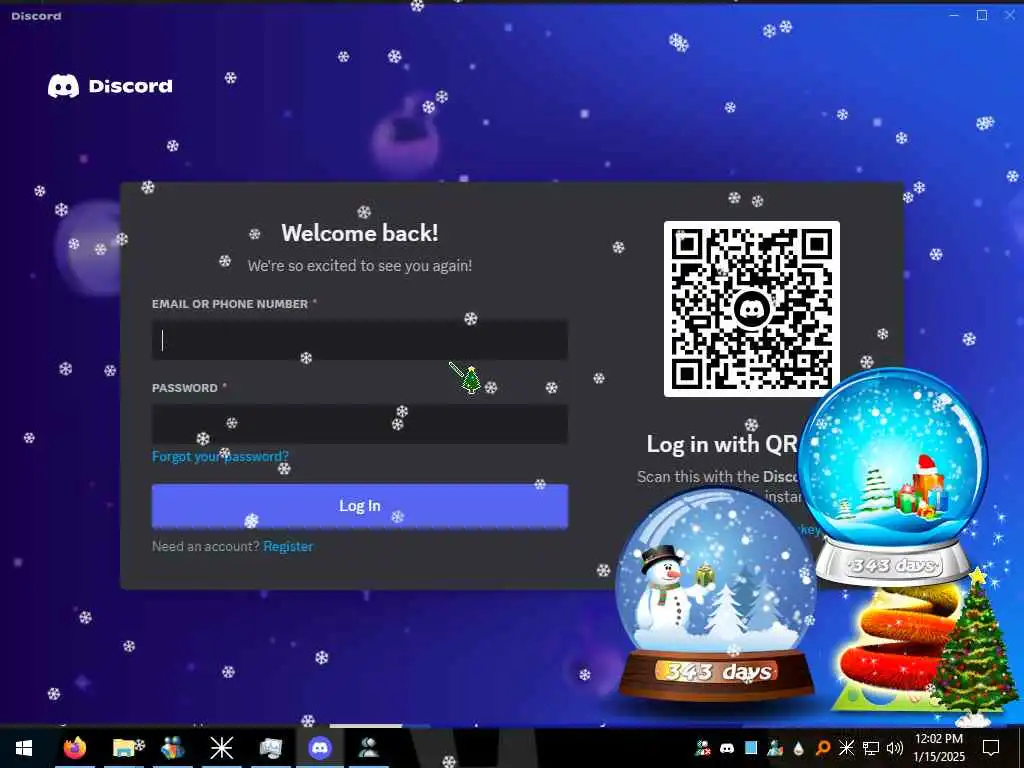Click the water drop system tray icon
This screenshot has height=768, width=1024.
[x=799, y=748]
